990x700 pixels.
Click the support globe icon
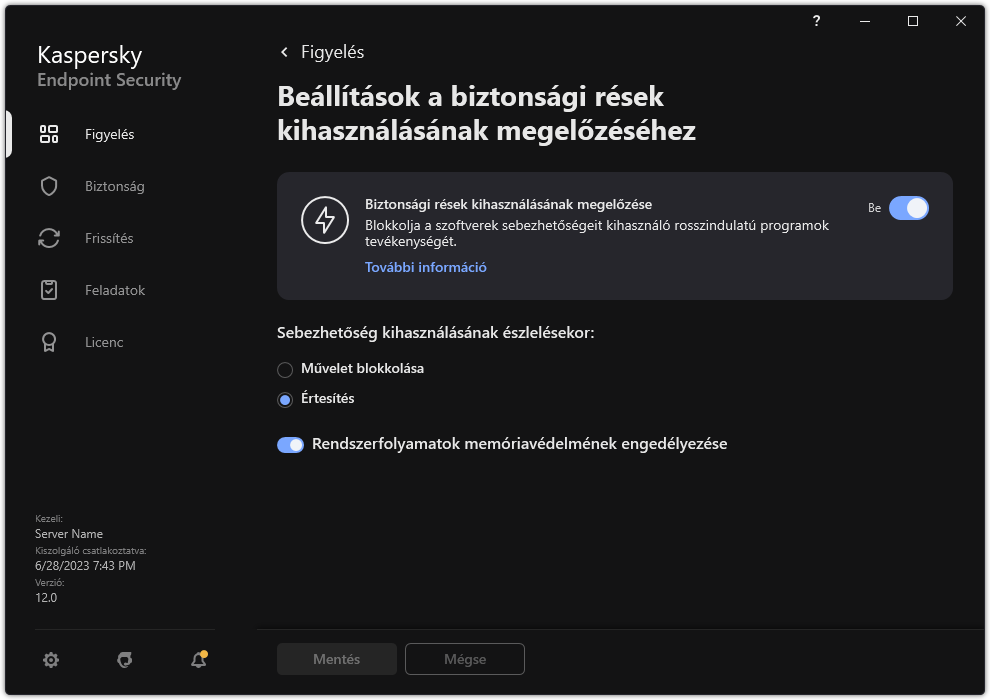click(124, 661)
